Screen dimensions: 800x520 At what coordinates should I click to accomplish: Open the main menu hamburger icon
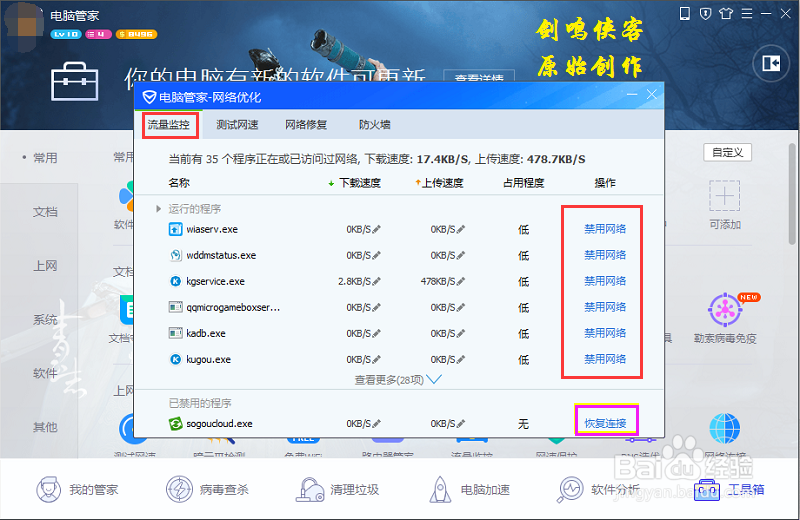point(747,14)
